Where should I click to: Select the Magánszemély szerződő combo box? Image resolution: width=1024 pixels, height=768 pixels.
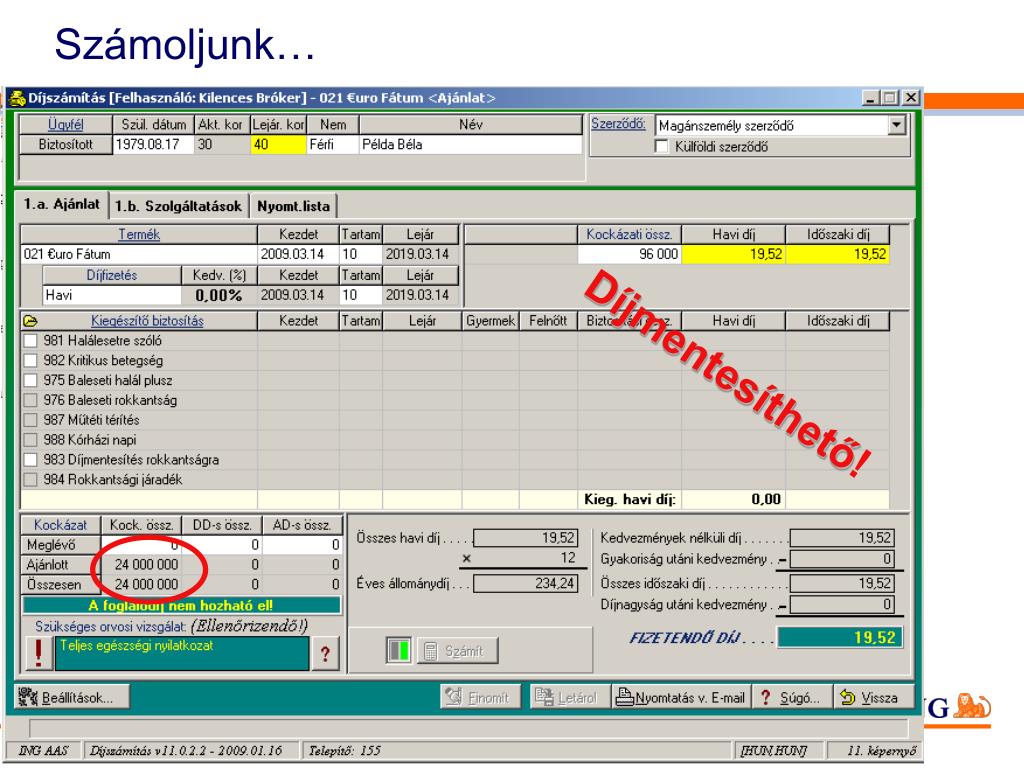pos(781,125)
